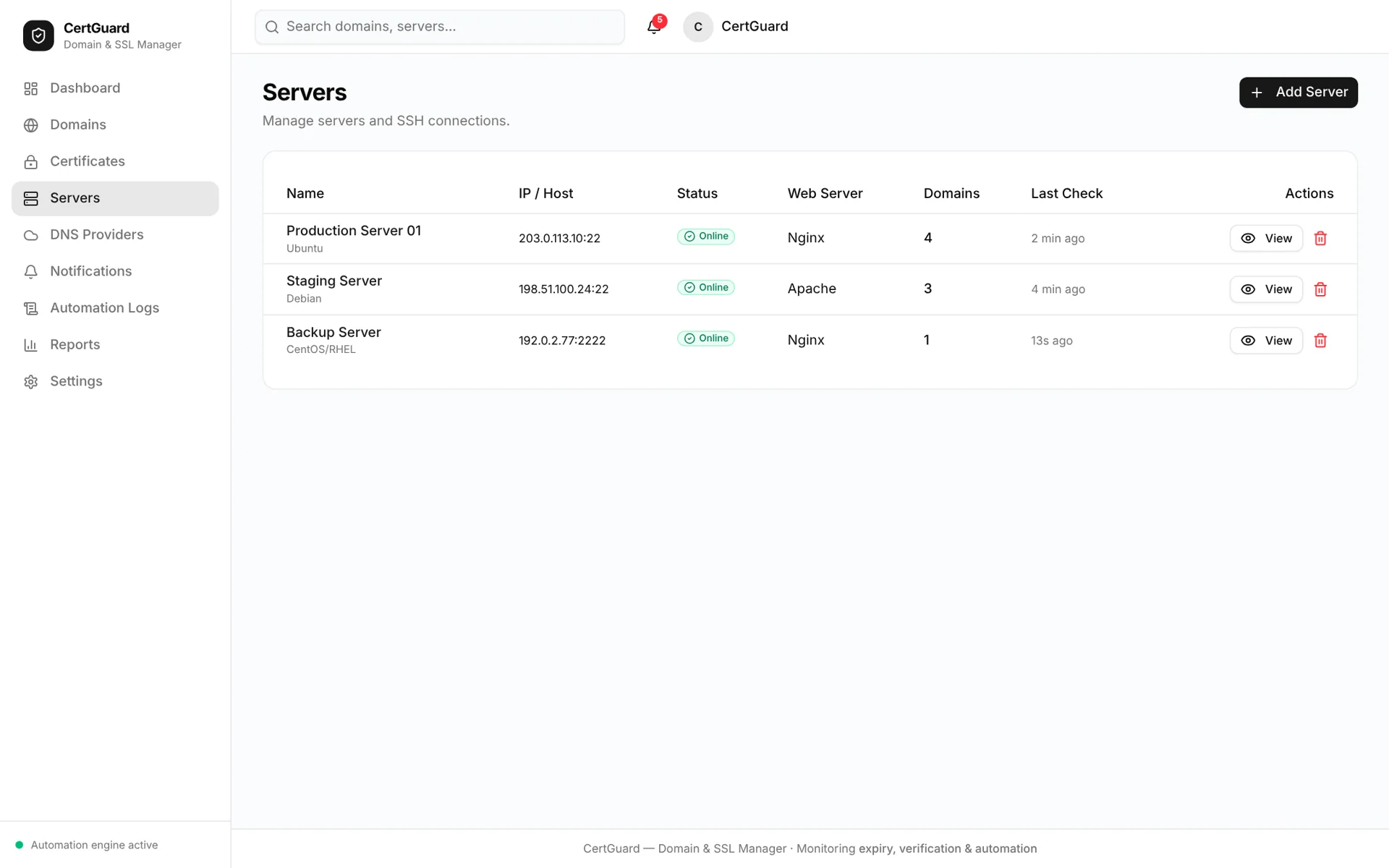Click the CertGuard username in header
1389x868 pixels.
point(755,27)
